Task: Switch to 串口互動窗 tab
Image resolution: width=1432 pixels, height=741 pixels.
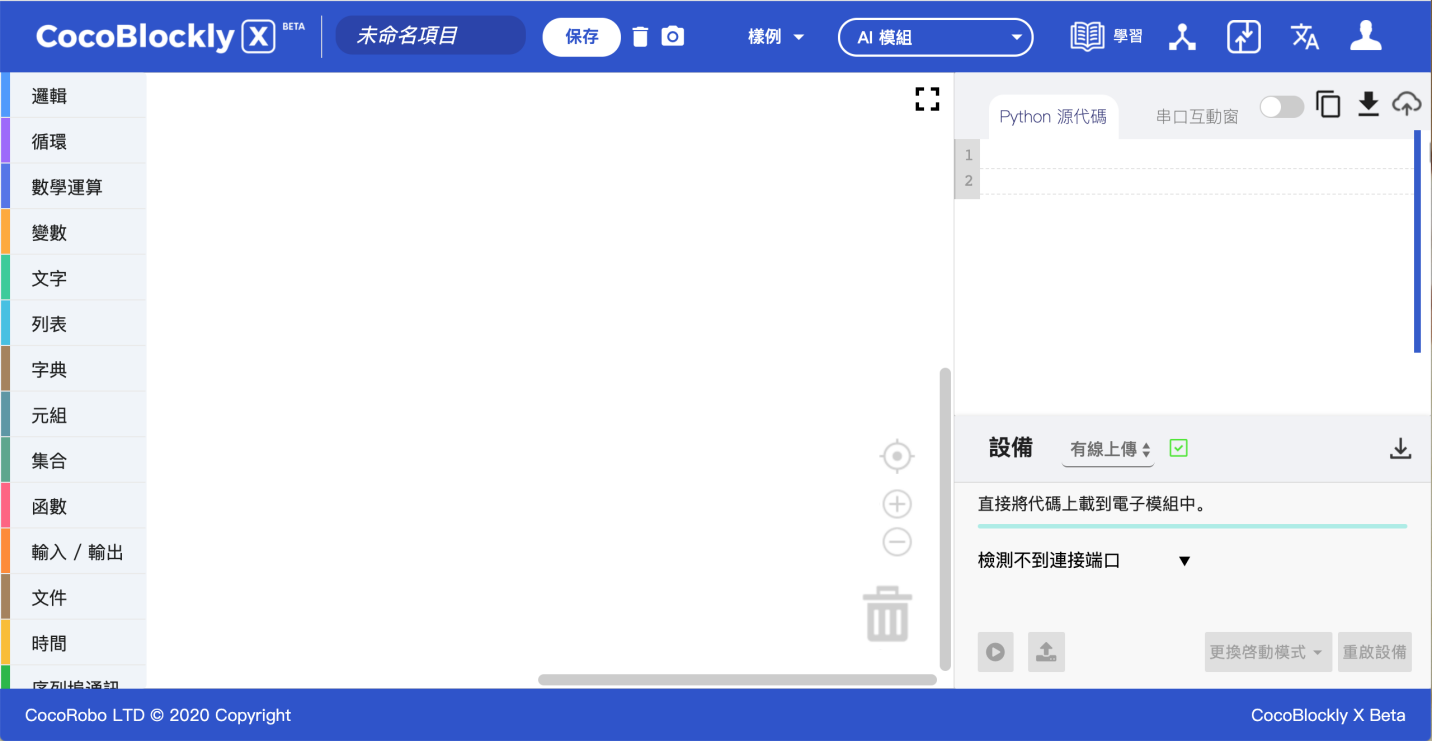Action: pyautogui.click(x=1197, y=117)
